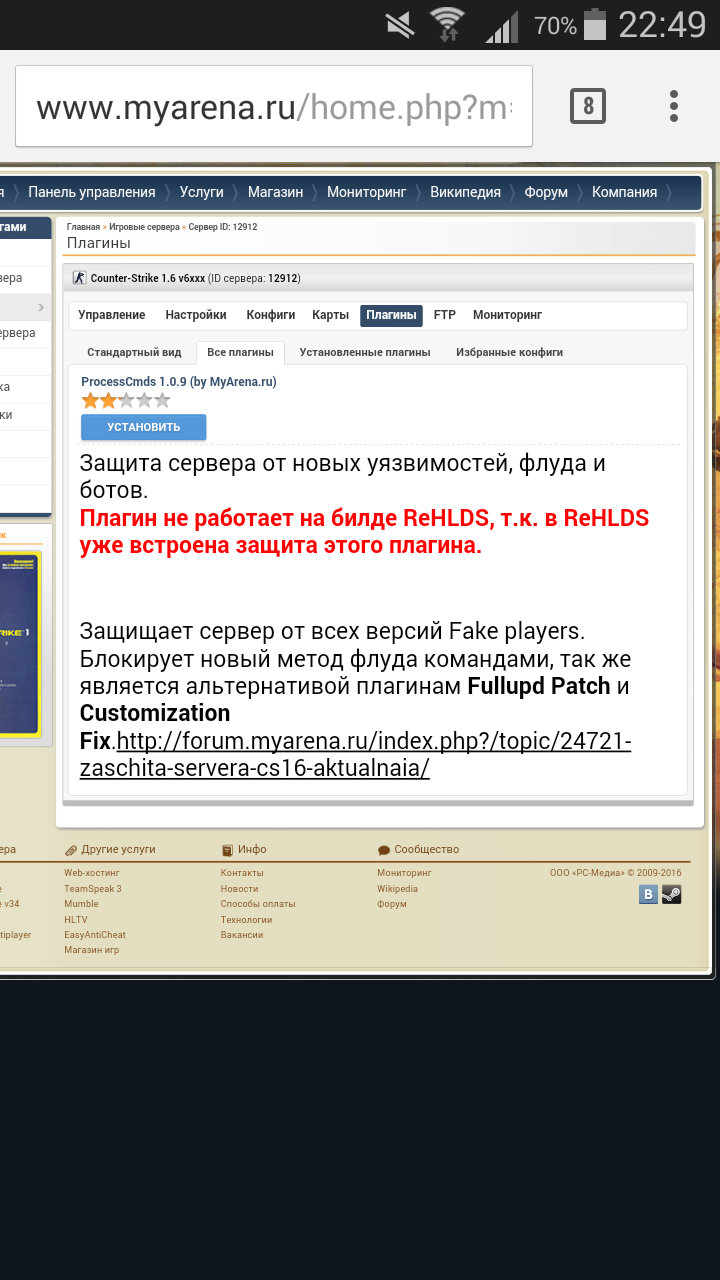Select the Избранные конфиги sub-tab

click(510, 352)
